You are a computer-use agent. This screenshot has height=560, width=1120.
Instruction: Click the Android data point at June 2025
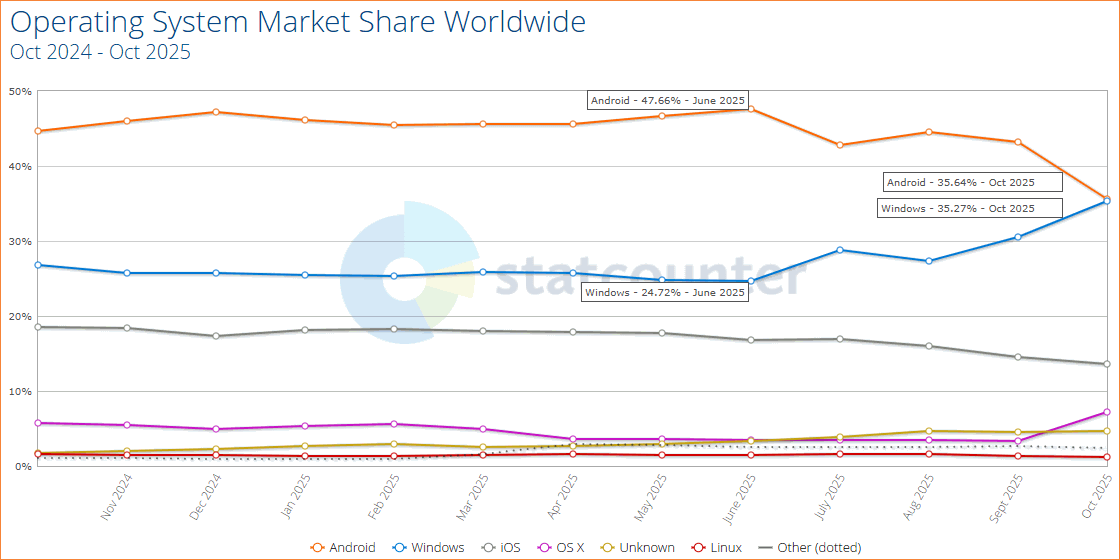pyautogui.click(x=750, y=108)
